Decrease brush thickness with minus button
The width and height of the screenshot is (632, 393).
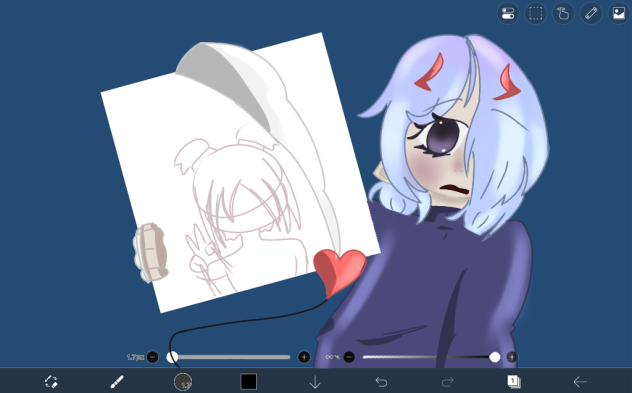coord(152,357)
